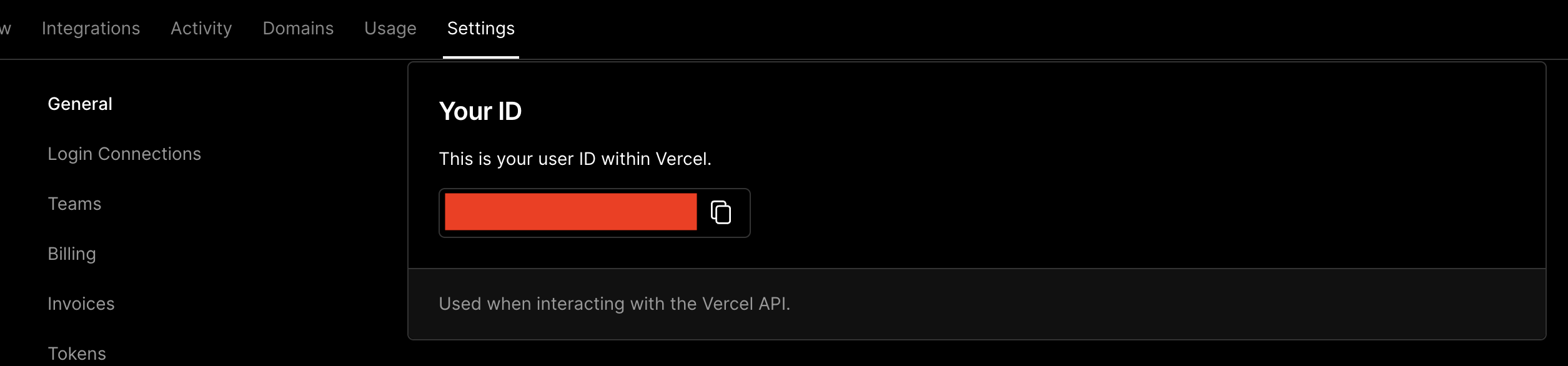View the Usage tab

pos(390,28)
